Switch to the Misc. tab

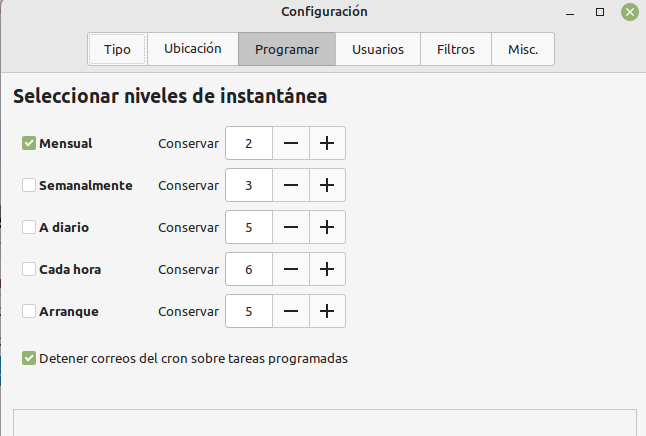click(x=523, y=49)
